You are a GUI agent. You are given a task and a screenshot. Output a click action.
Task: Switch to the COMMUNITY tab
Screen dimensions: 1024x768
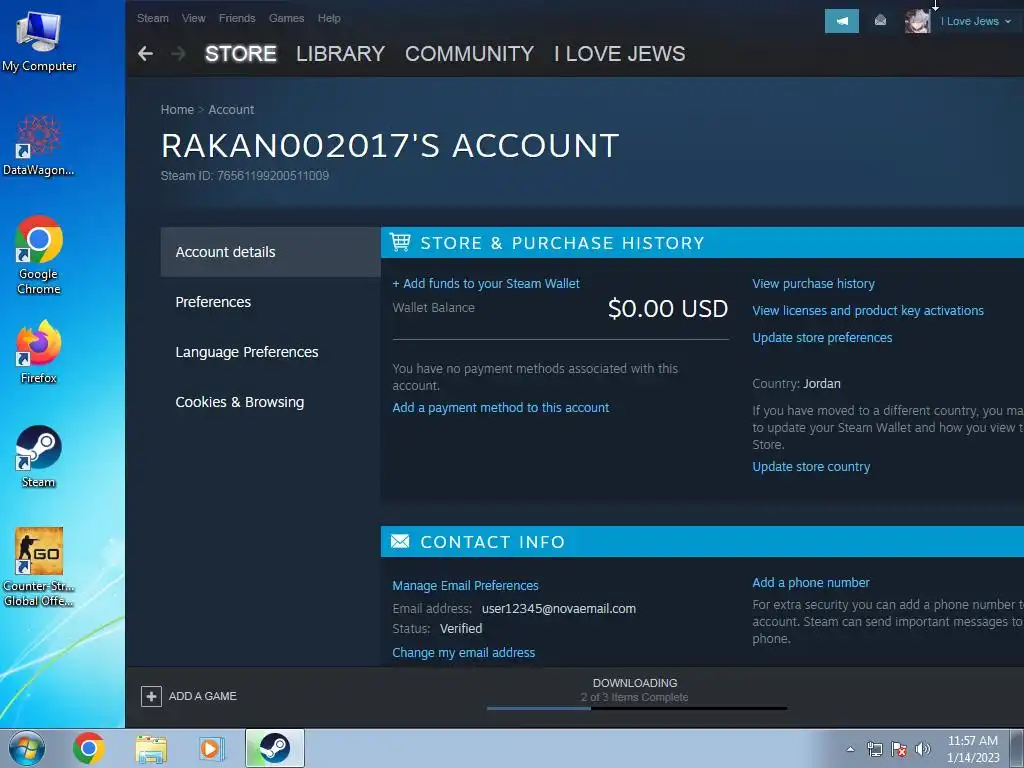pos(470,54)
